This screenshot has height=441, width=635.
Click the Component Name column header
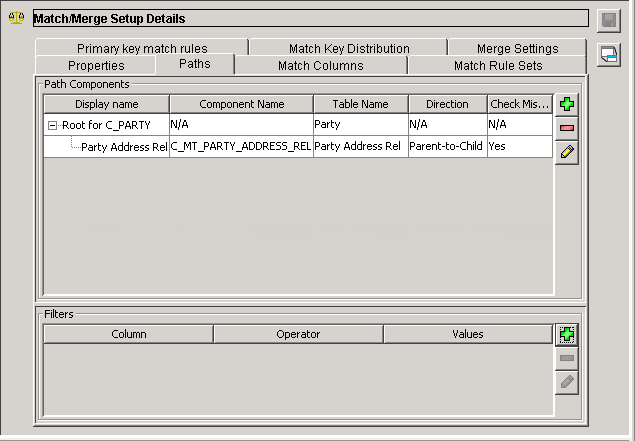coord(241,104)
